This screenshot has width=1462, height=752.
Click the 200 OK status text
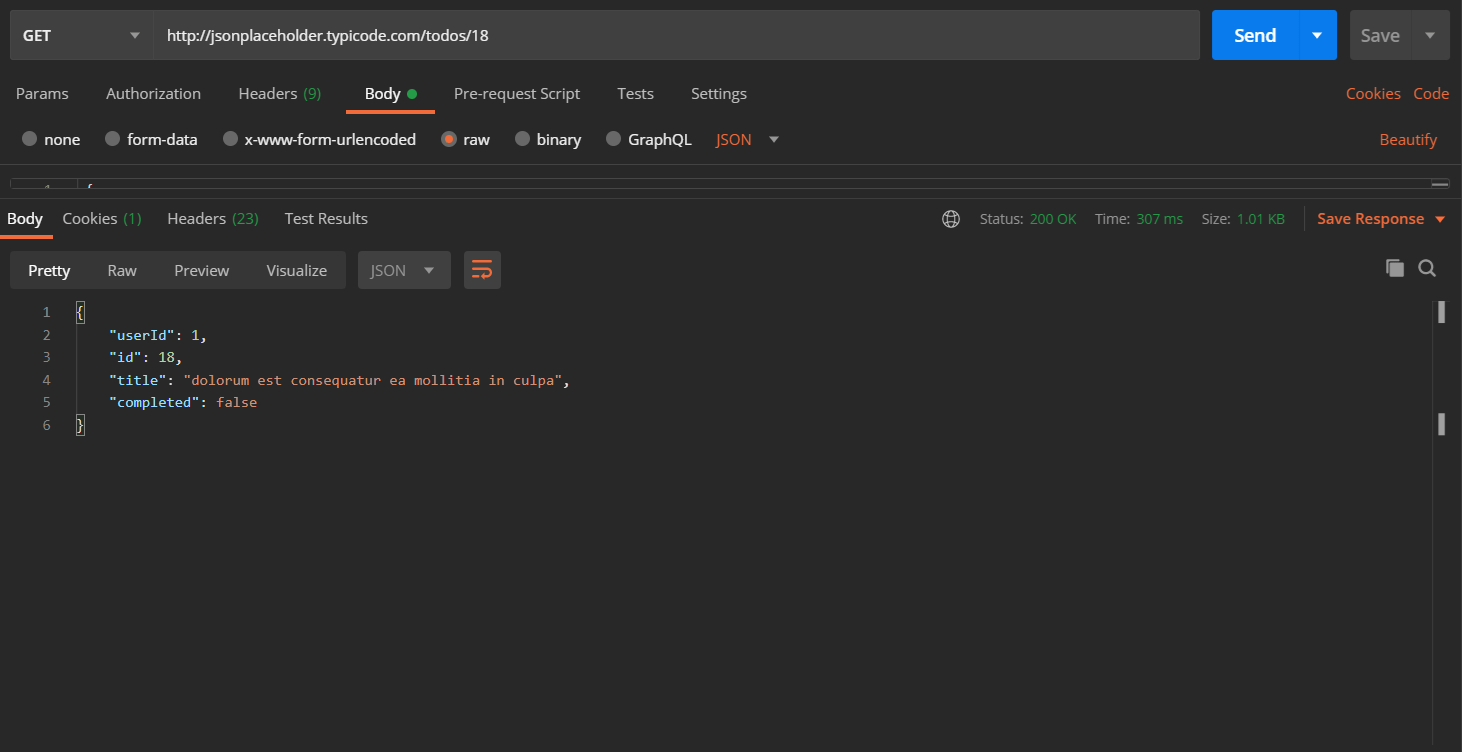pos(1053,219)
